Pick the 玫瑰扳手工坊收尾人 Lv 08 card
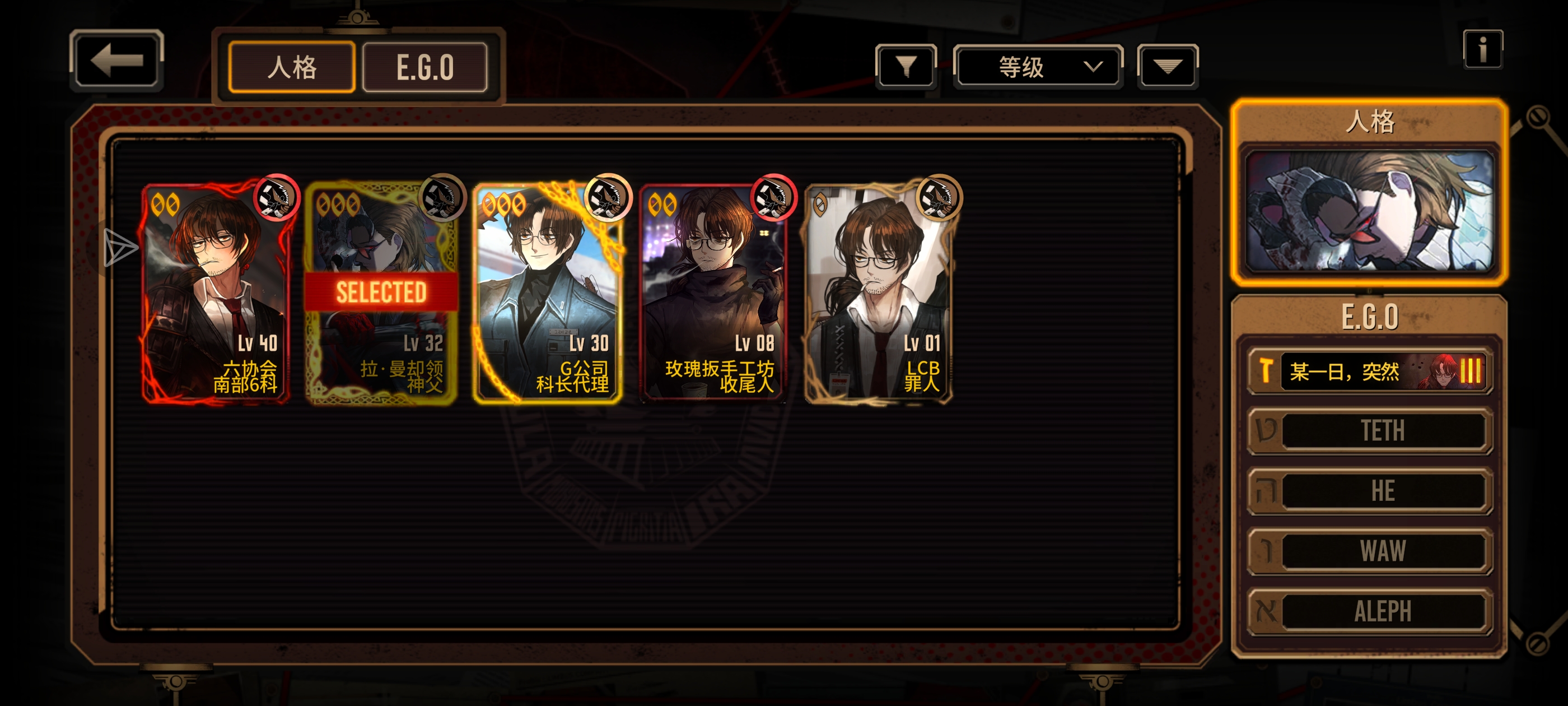1568x706 pixels. [713, 293]
